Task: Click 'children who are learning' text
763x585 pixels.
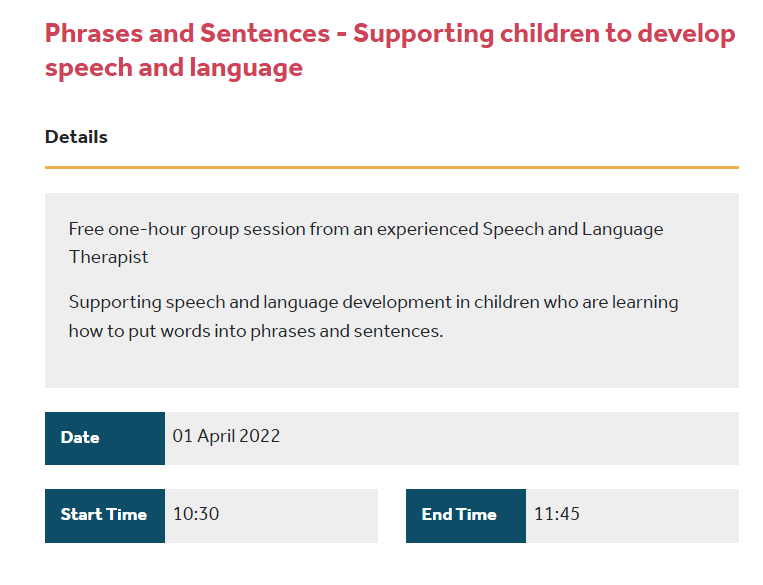Action: click(576, 302)
